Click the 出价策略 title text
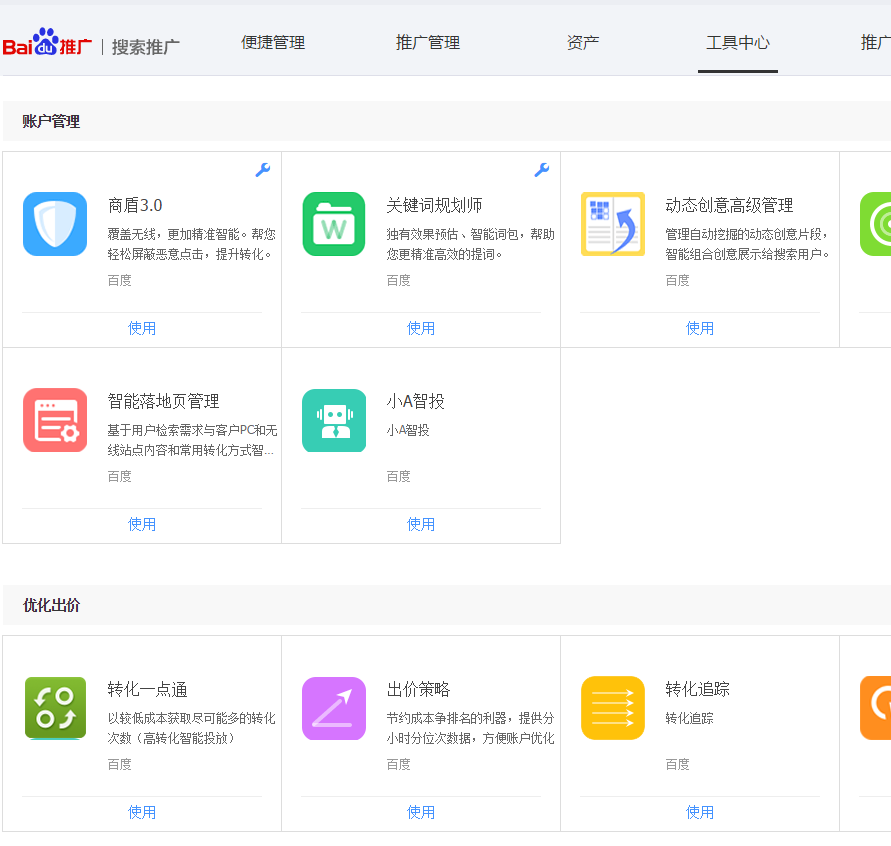The image size is (891, 846). (x=418, y=689)
